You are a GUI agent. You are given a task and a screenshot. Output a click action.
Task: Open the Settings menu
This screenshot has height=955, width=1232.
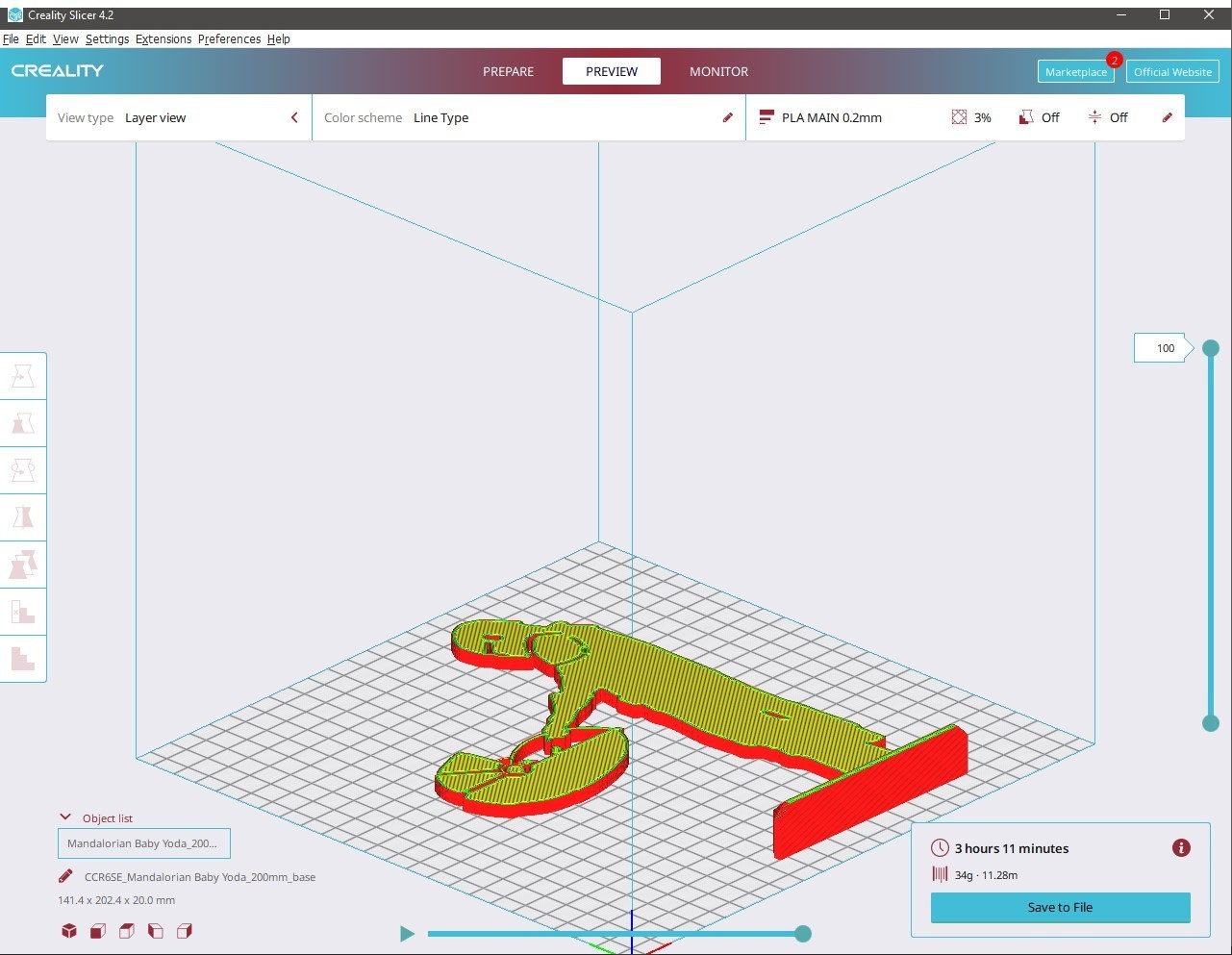pyautogui.click(x=107, y=39)
